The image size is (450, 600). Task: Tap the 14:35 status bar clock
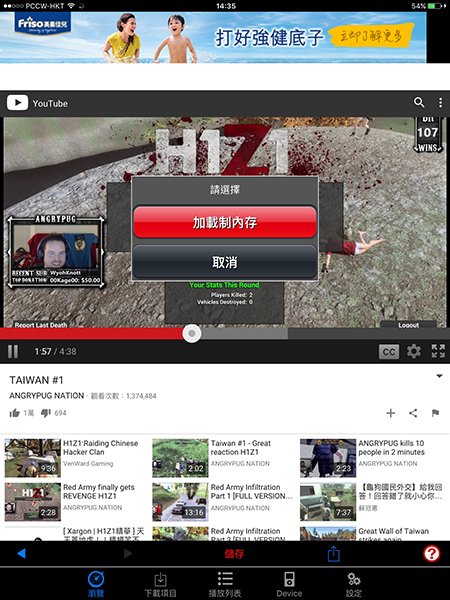coord(226,6)
